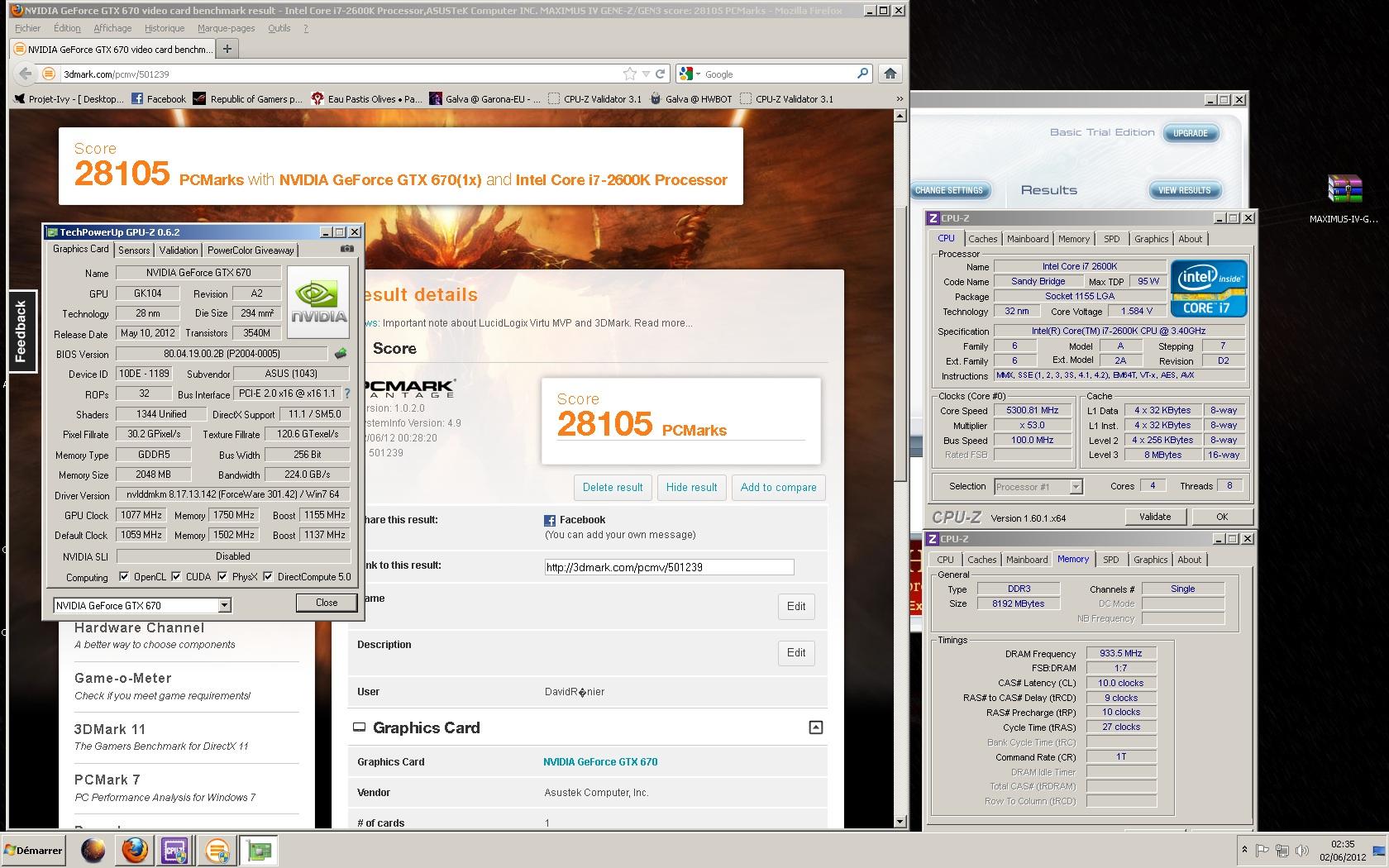Click the CPU-Z Validate button
The image size is (1389, 868).
(x=1155, y=517)
